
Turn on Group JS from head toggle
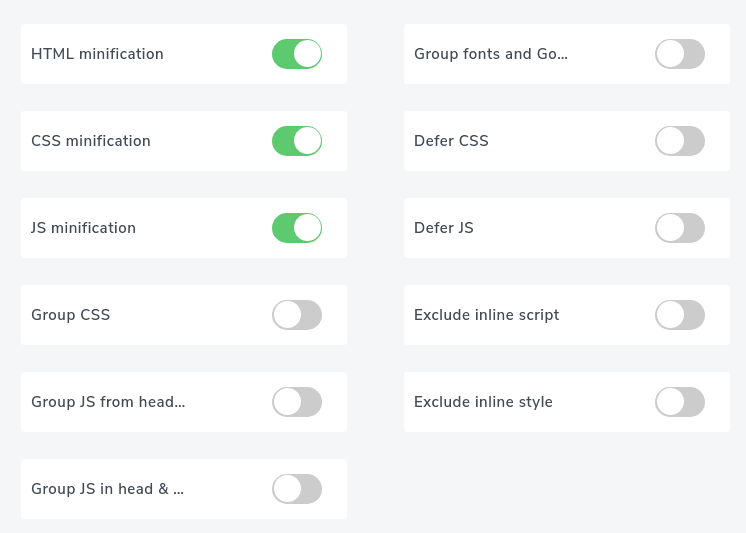coord(297,402)
